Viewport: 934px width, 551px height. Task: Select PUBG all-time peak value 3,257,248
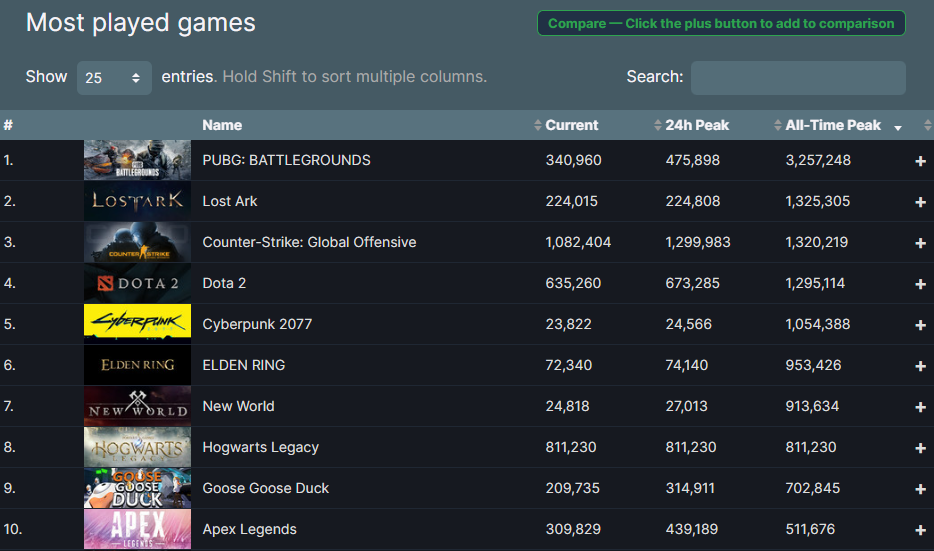(x=818, y=160)
